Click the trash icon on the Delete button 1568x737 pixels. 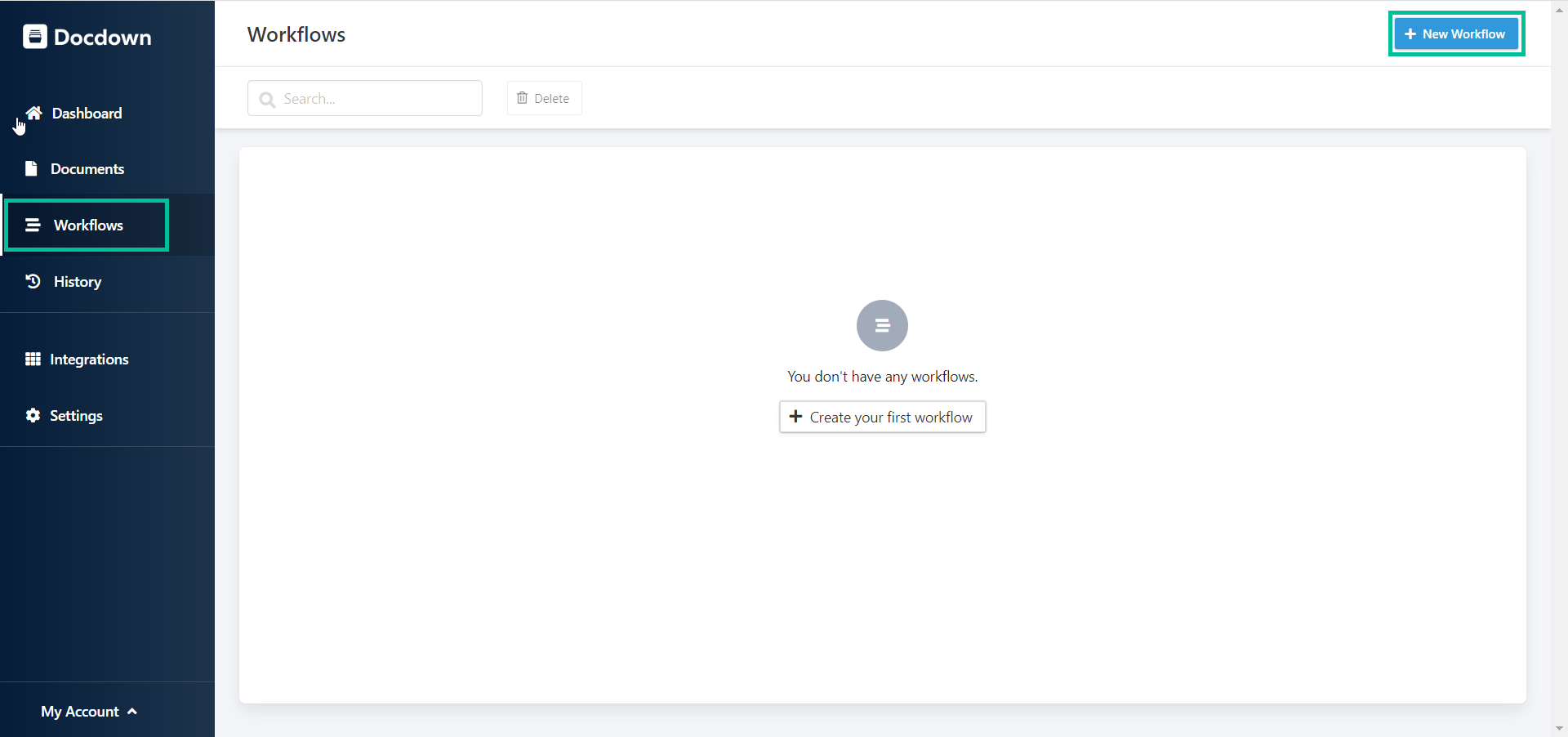click(x=523, y=98)
